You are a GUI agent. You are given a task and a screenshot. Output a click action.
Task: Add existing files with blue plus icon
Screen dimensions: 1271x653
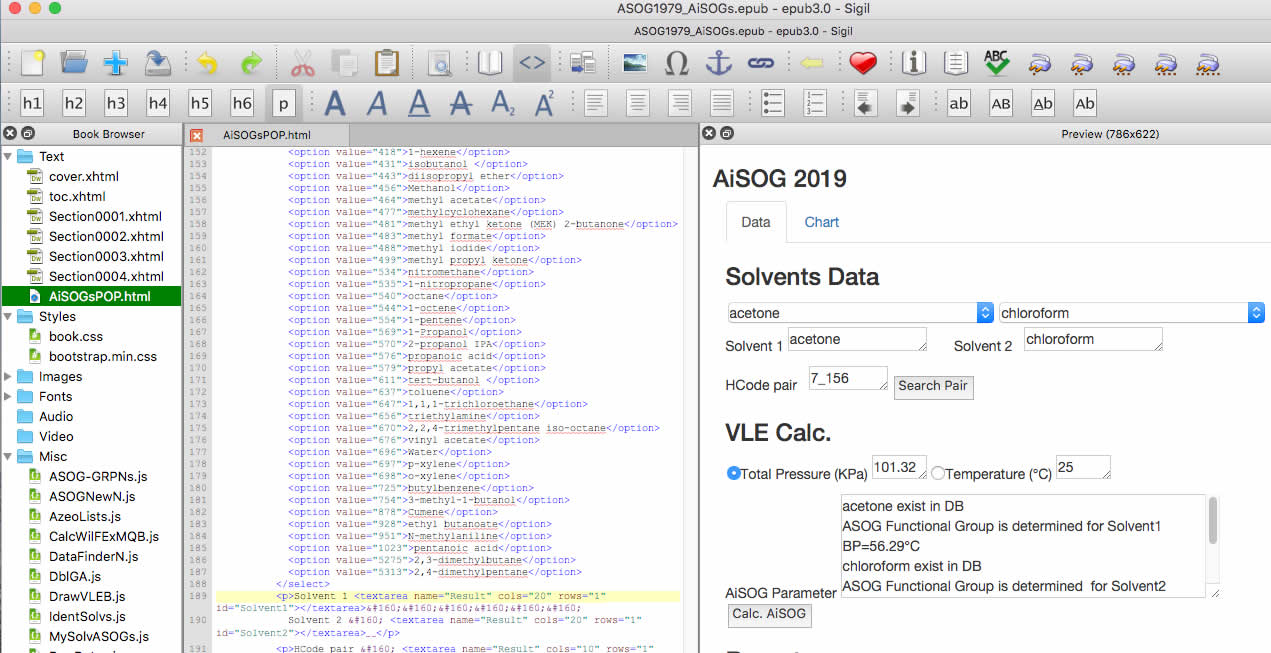[x=115, y=63]
